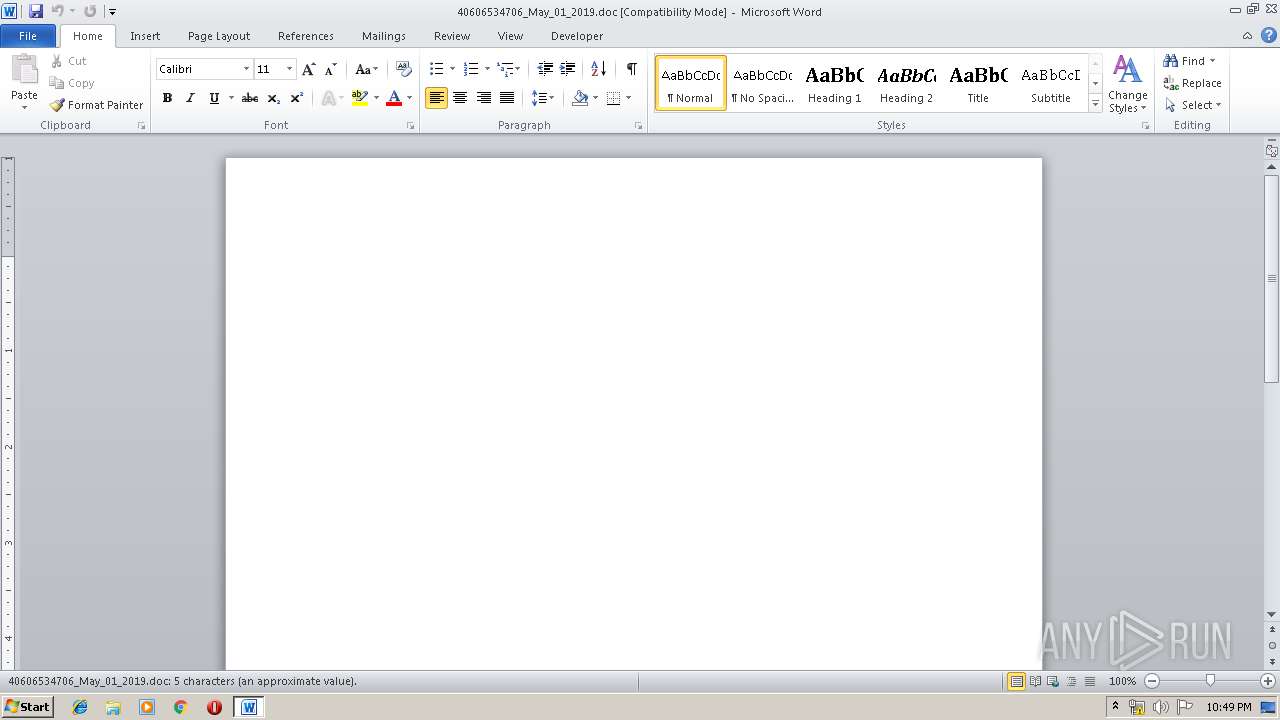1280x720 pixels.
Task: Open the Font dialog launcher
Action: pos(411,126)
